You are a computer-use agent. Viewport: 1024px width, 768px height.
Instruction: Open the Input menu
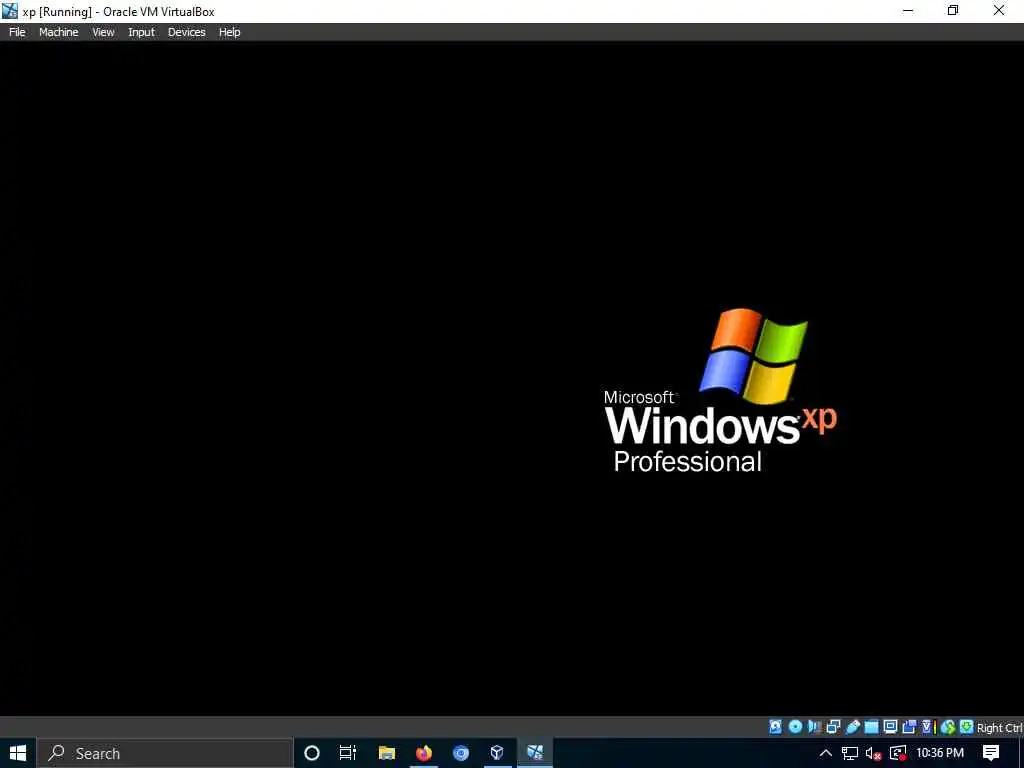[142, 32]
